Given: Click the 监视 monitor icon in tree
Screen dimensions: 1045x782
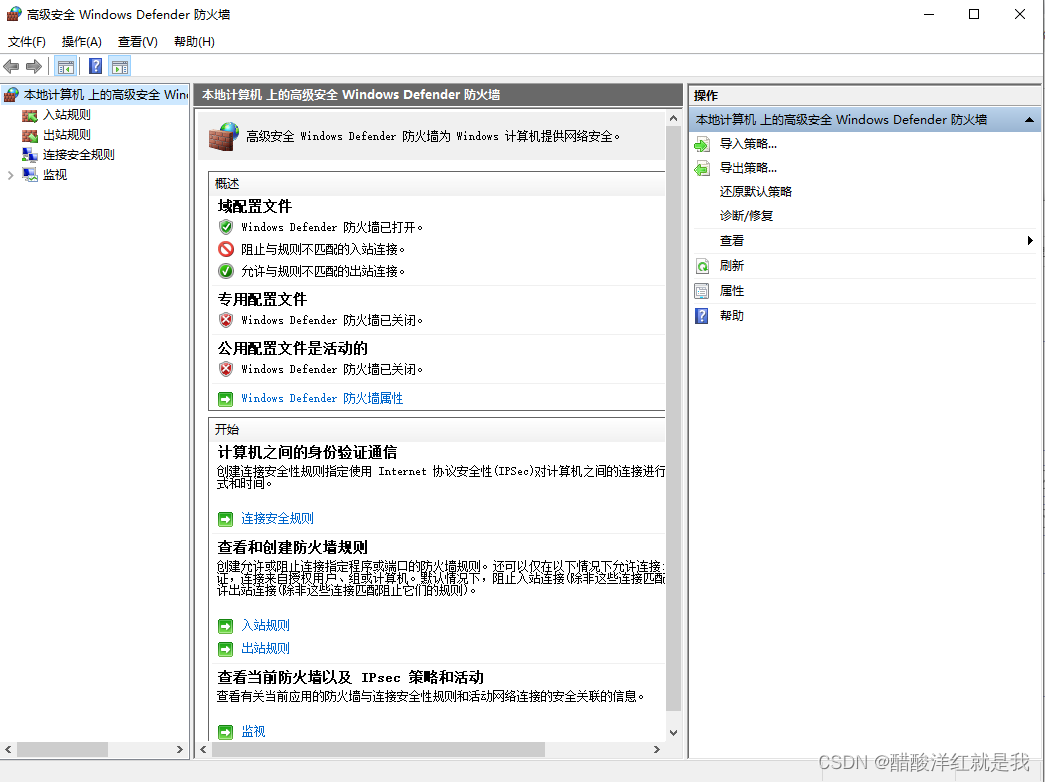Looking at the screenshot, I should click(x=29, y=175).
